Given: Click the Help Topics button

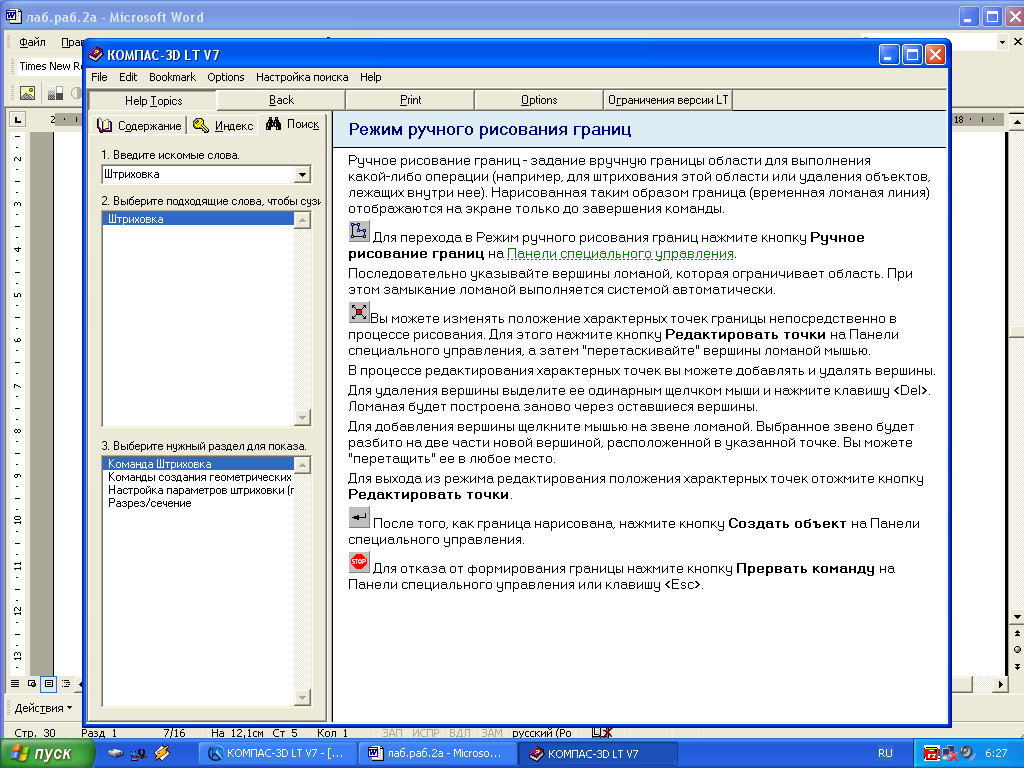Looking at the screenshot, I should tap(153, 101).
